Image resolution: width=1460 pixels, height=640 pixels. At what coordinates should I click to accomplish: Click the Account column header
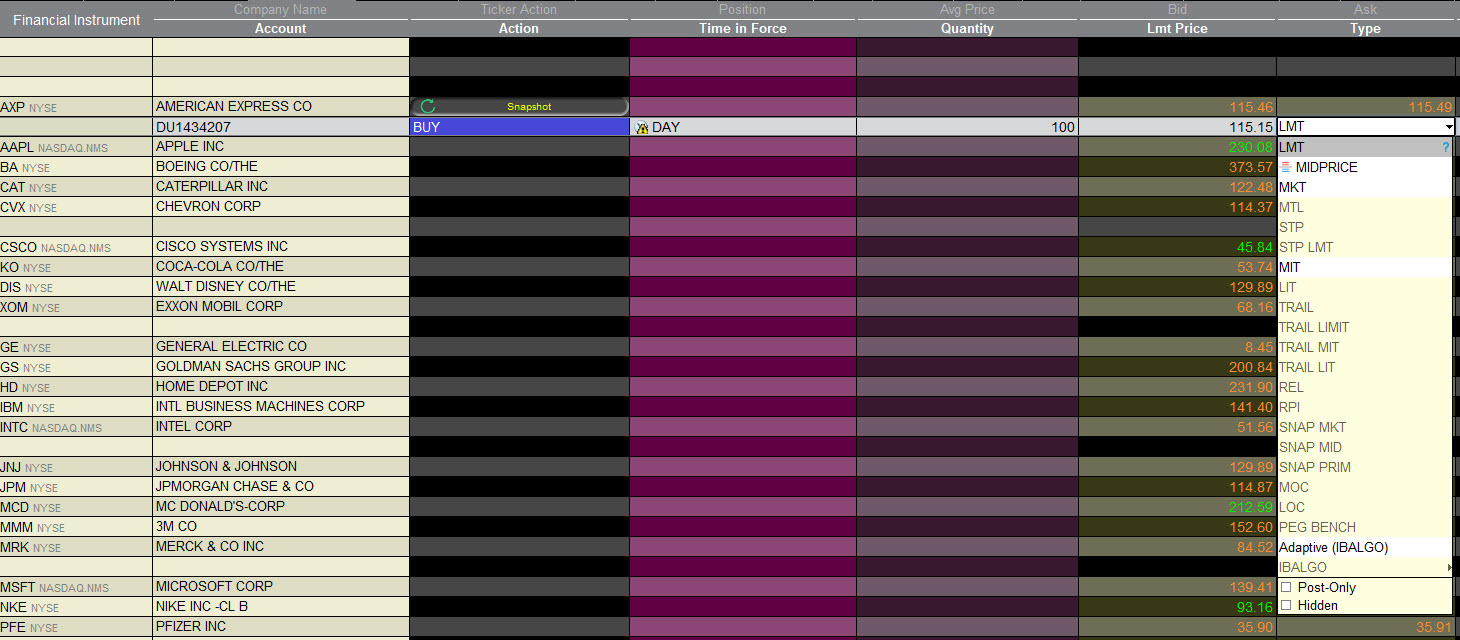point(281,28)
